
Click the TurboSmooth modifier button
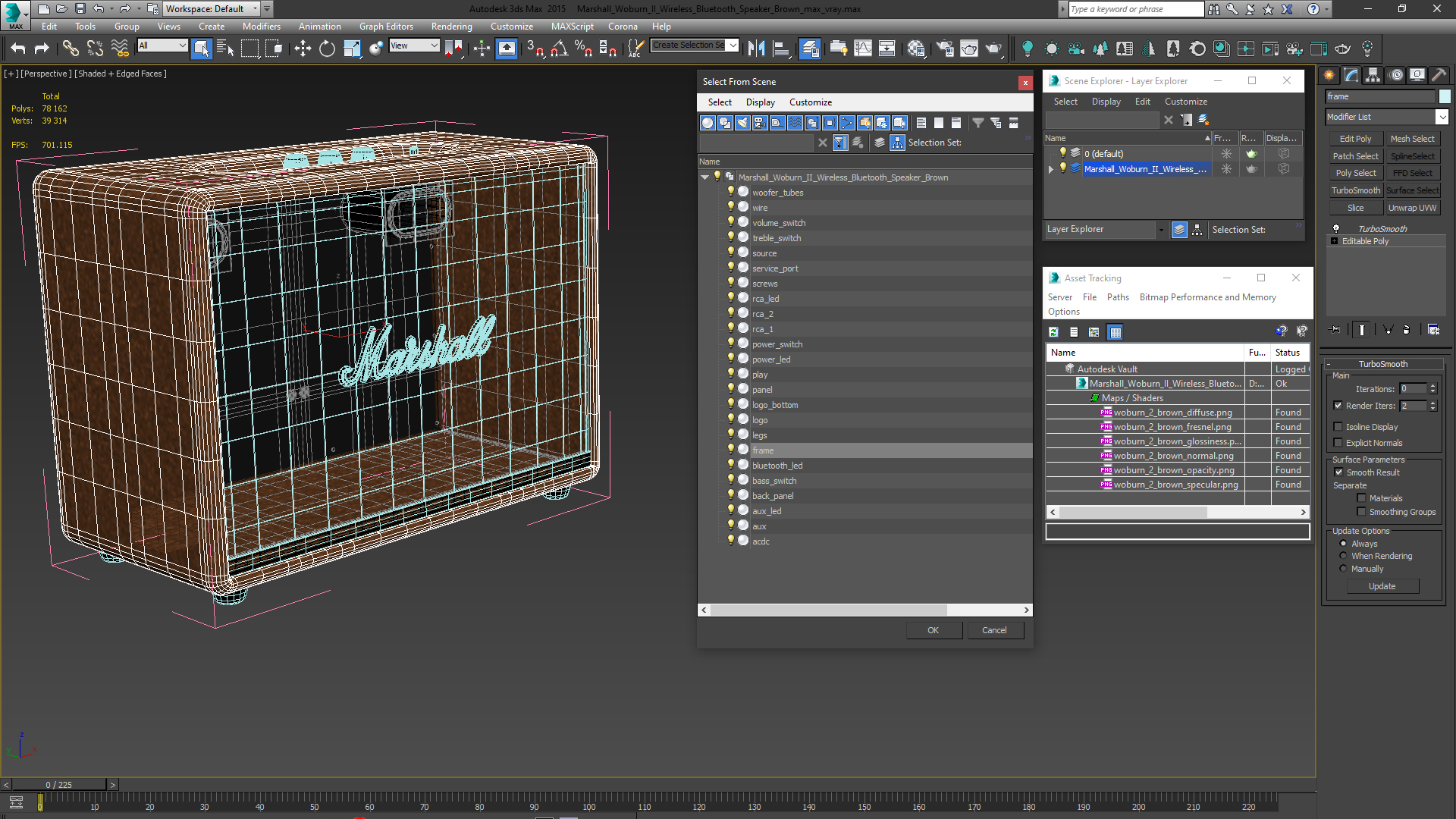(1355, 190)
